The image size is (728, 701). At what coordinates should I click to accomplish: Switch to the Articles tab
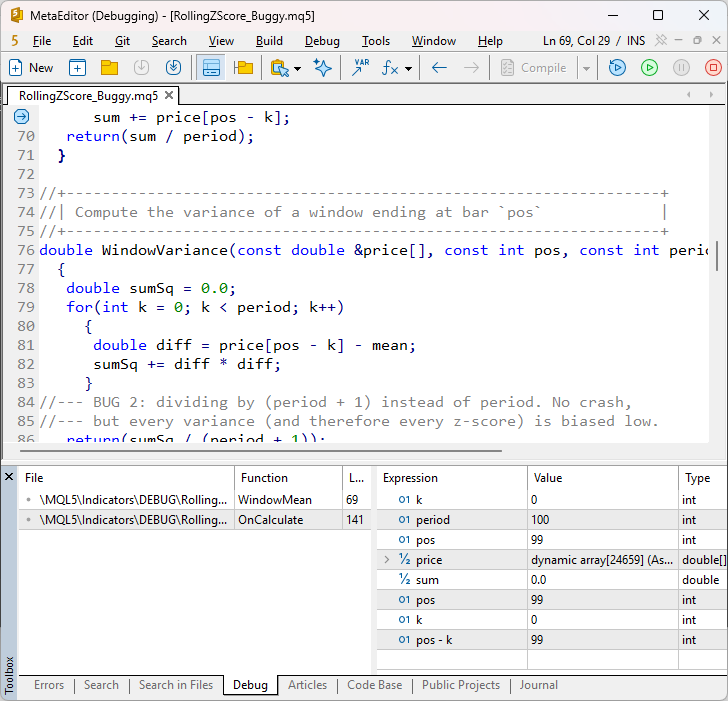tap(307, 685)
